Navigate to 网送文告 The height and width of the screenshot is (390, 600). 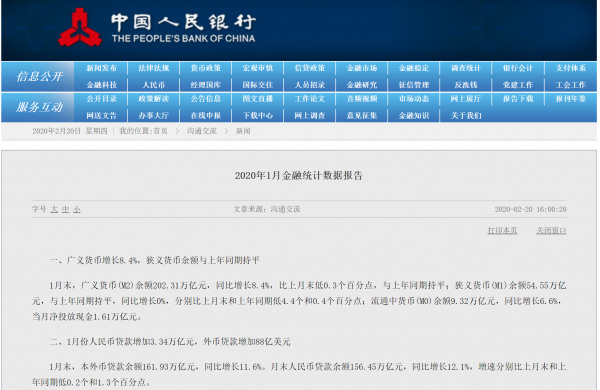(x=101, y=116)
